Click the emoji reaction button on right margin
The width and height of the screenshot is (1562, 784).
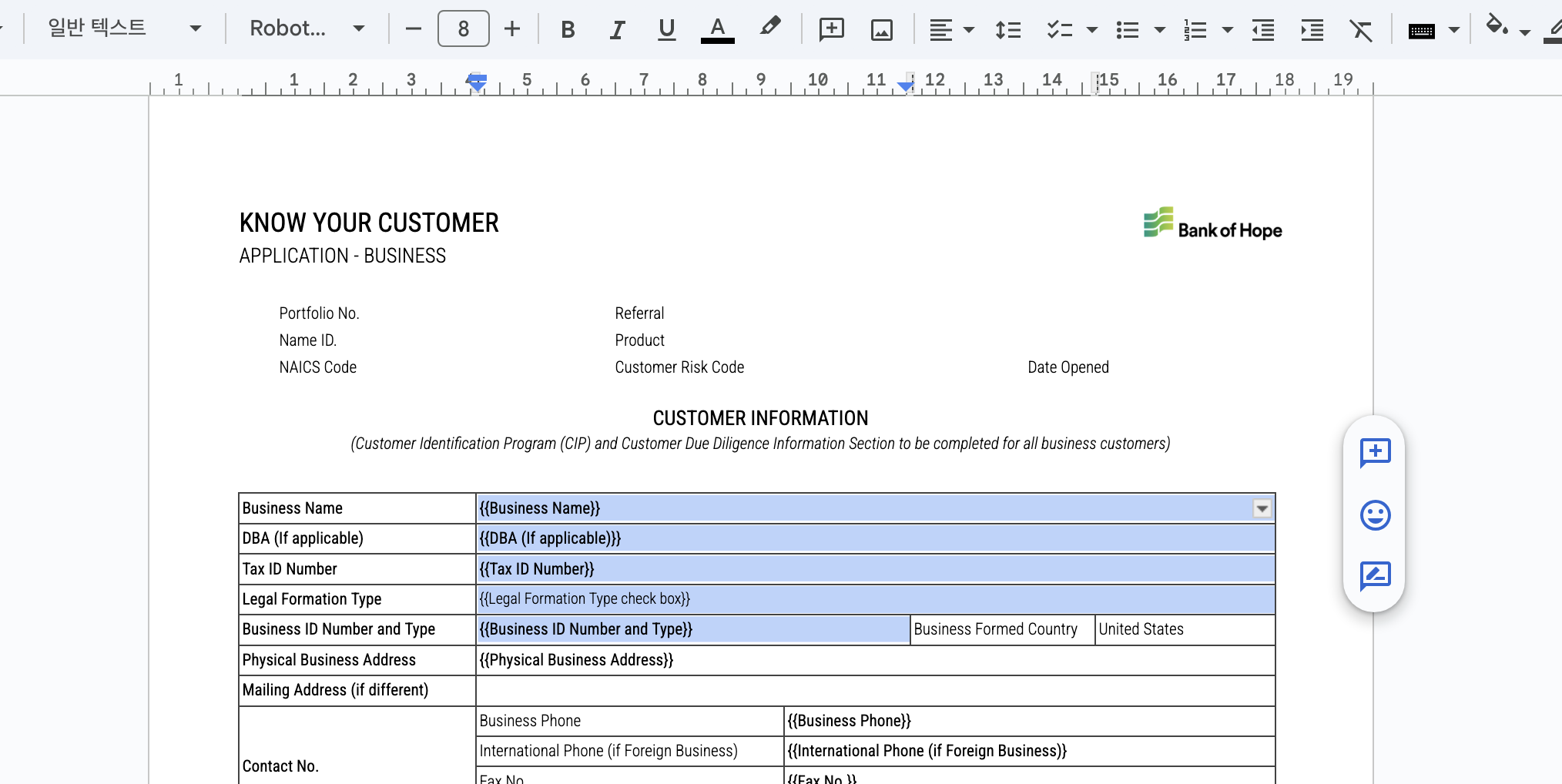[x=1375, y=514]
